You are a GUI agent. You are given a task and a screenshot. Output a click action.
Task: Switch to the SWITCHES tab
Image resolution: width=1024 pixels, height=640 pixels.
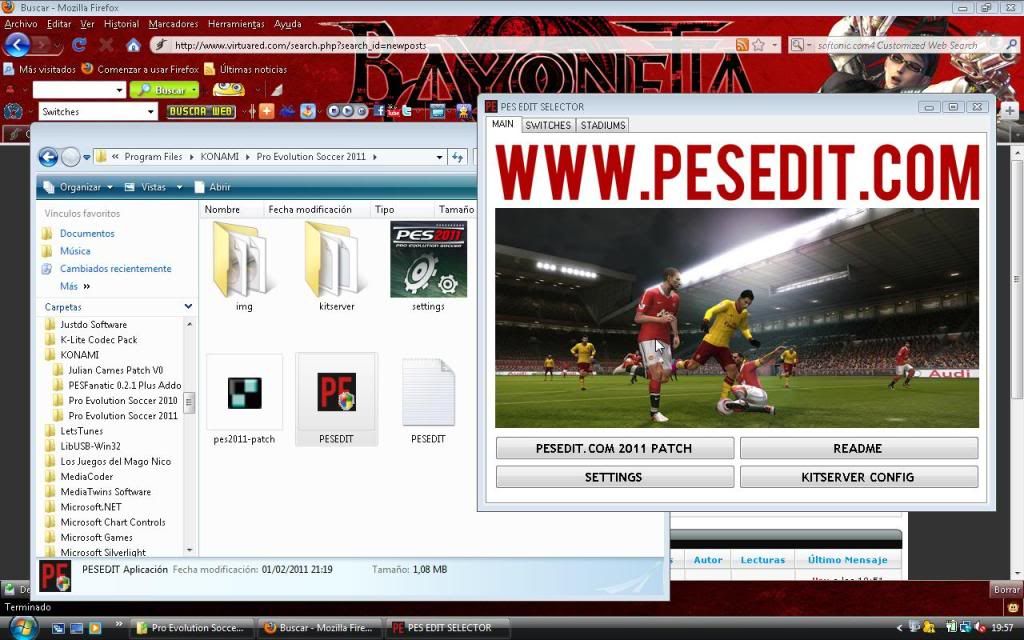(x=548, y=125)
